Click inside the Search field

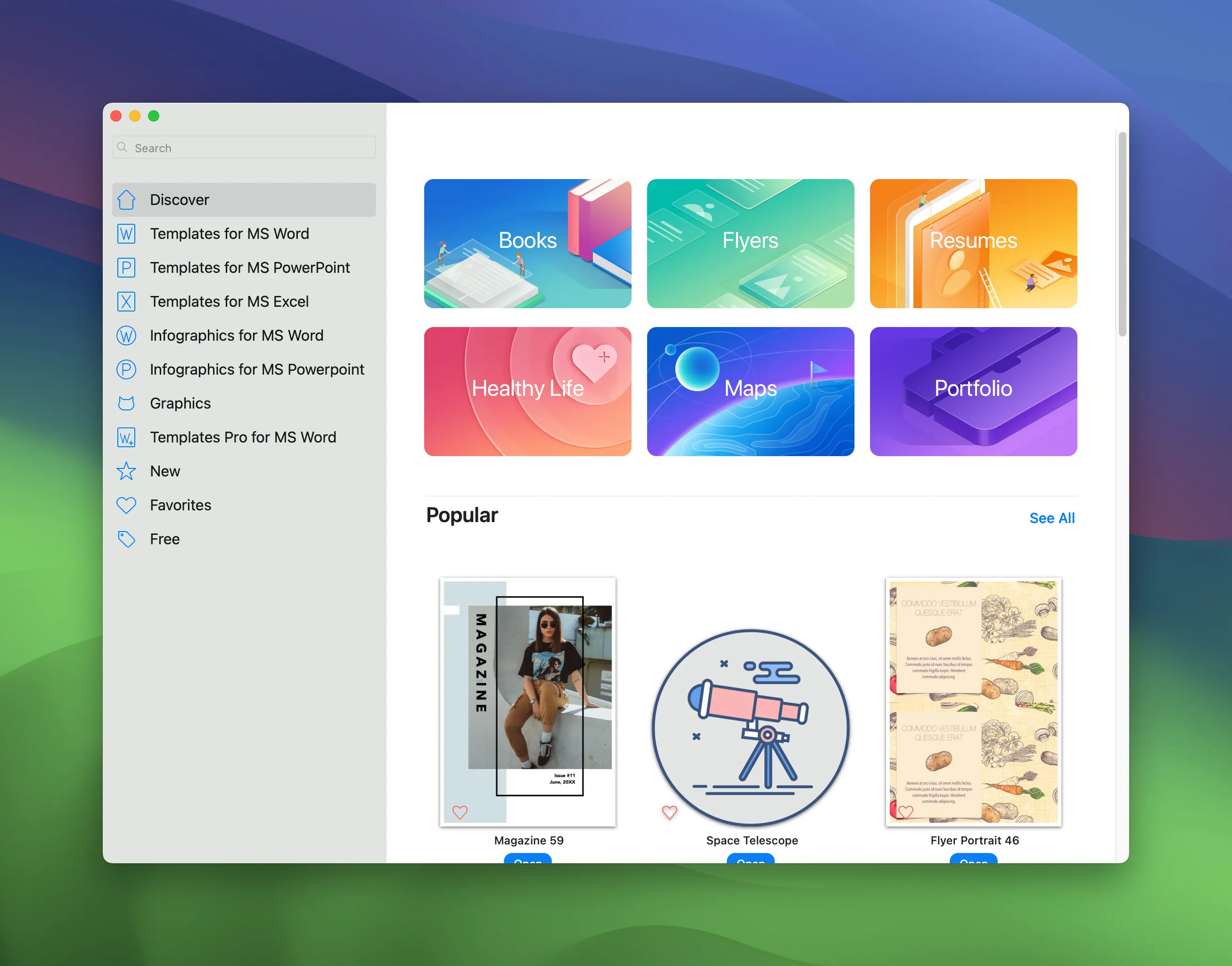pos(243,147)
